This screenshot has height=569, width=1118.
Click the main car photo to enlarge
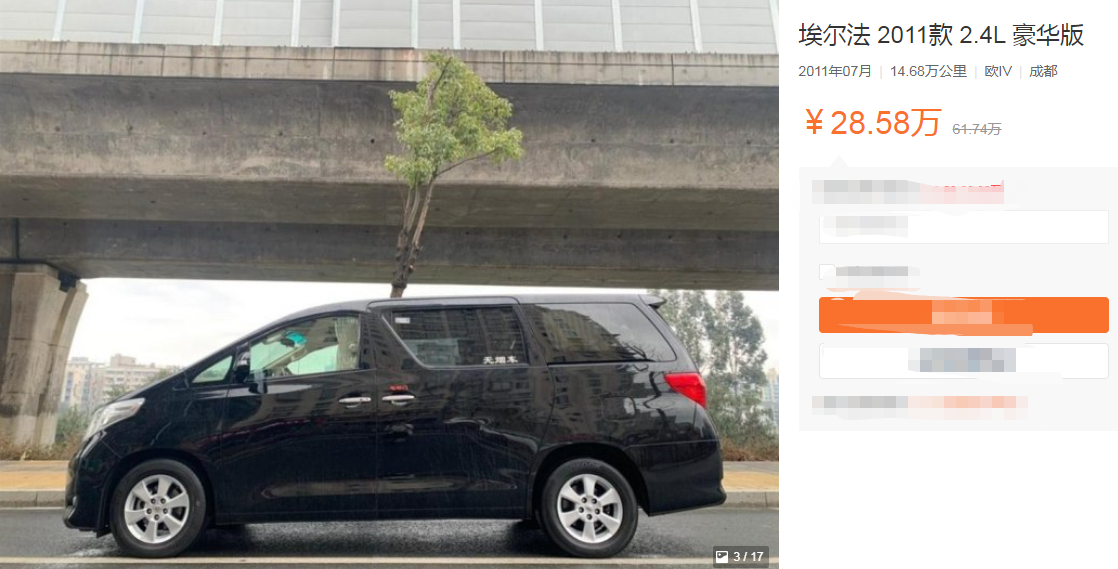click(389, 284)
